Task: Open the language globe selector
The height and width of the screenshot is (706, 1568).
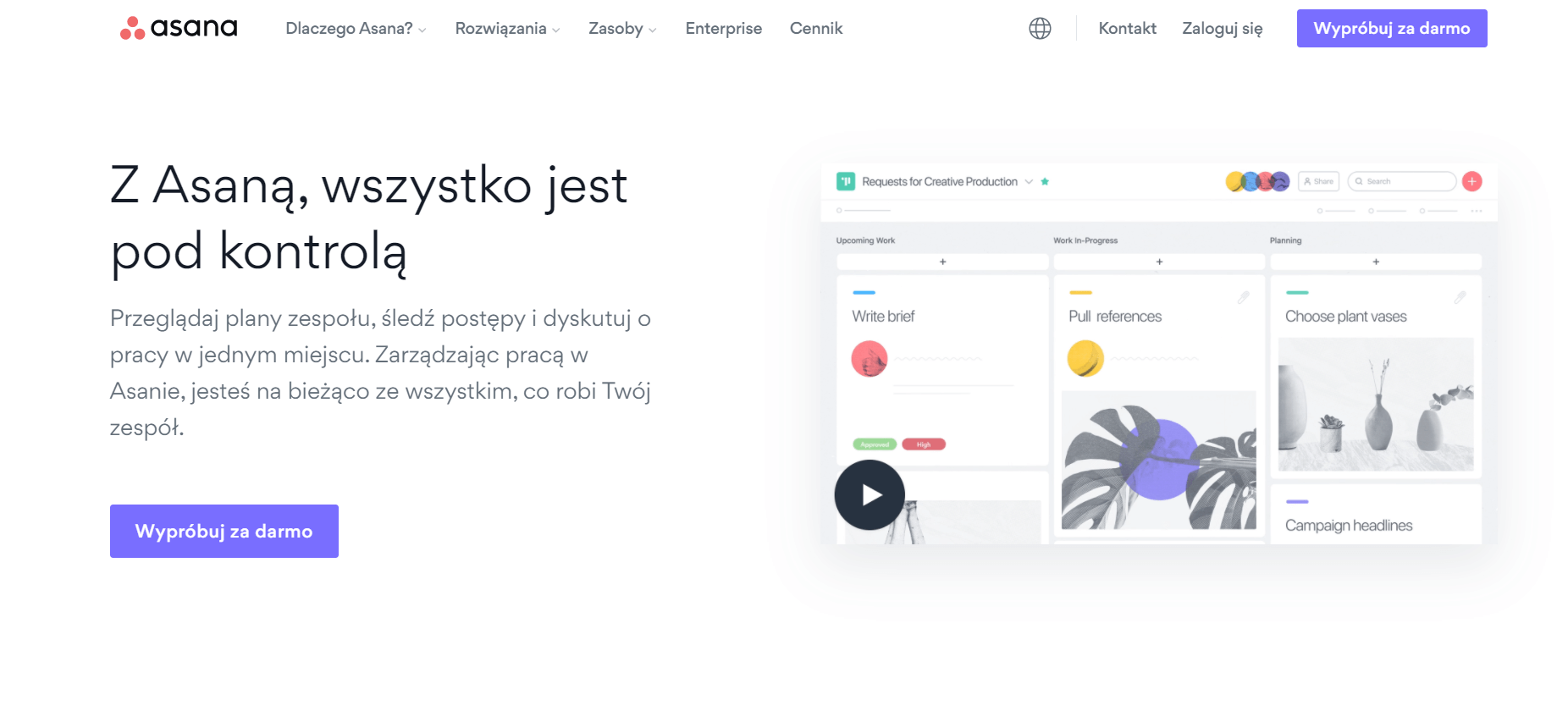Action: 1040,28
